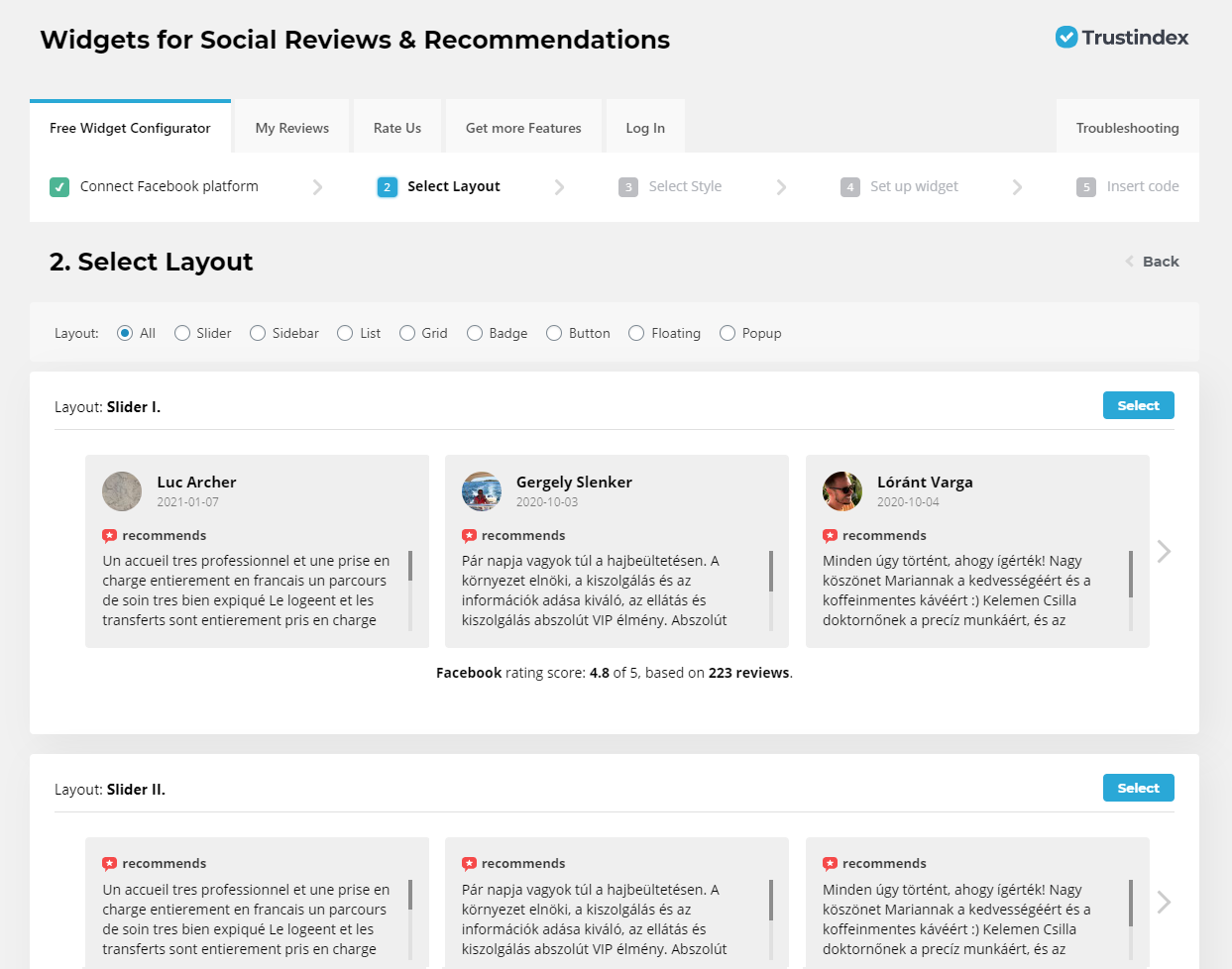Screen dimensions: 1232x969
Task: Click recommends star icon in third Slider II card
Action: [x=831, y=864]
